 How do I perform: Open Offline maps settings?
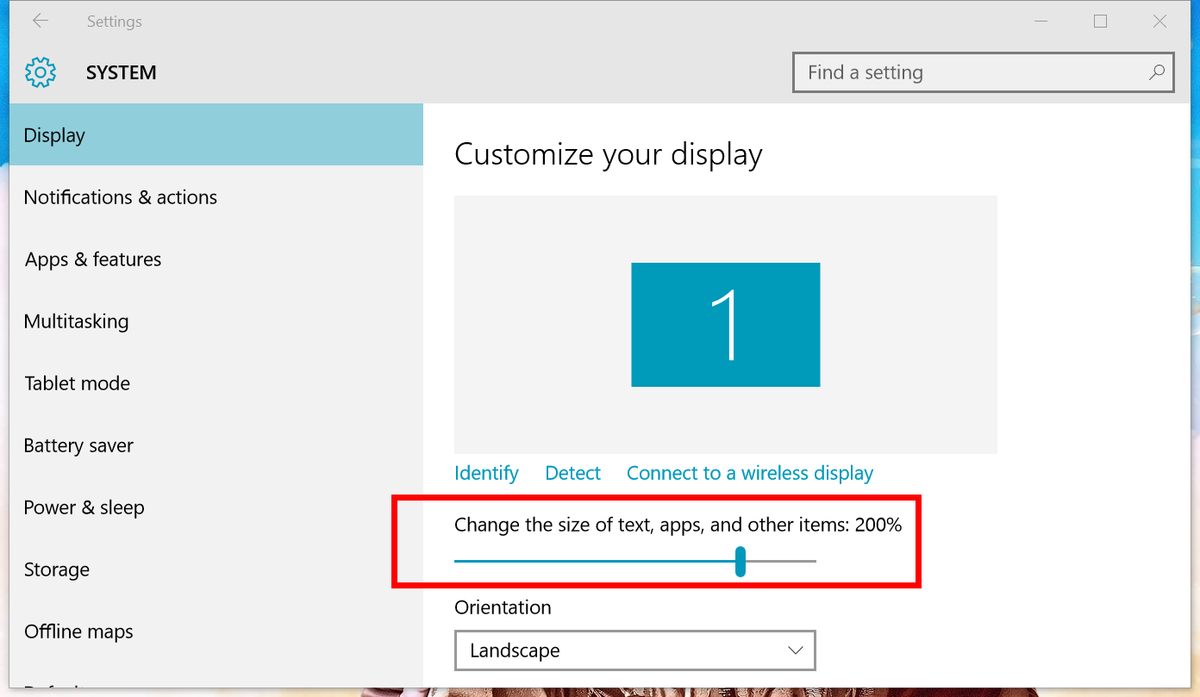pyautogui.click(x=78, y=631)
